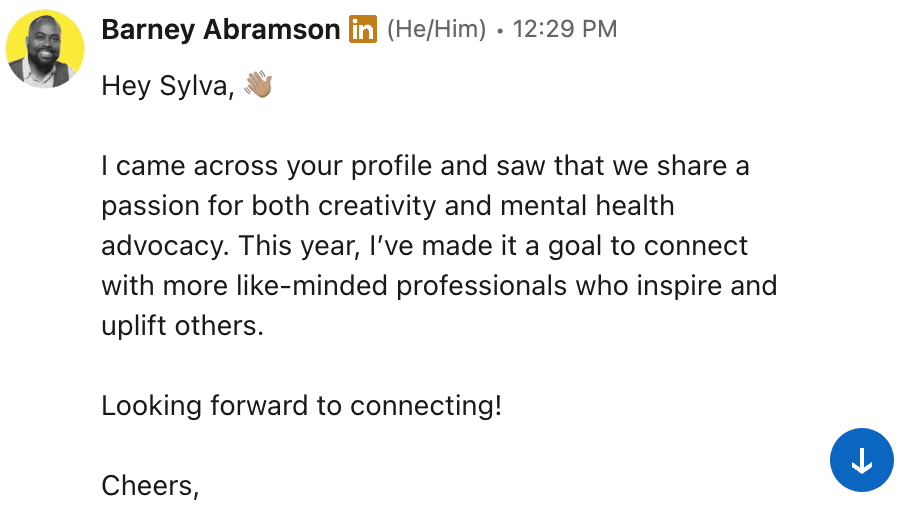Click the line starting "with more like-minded"

point(439,286)
